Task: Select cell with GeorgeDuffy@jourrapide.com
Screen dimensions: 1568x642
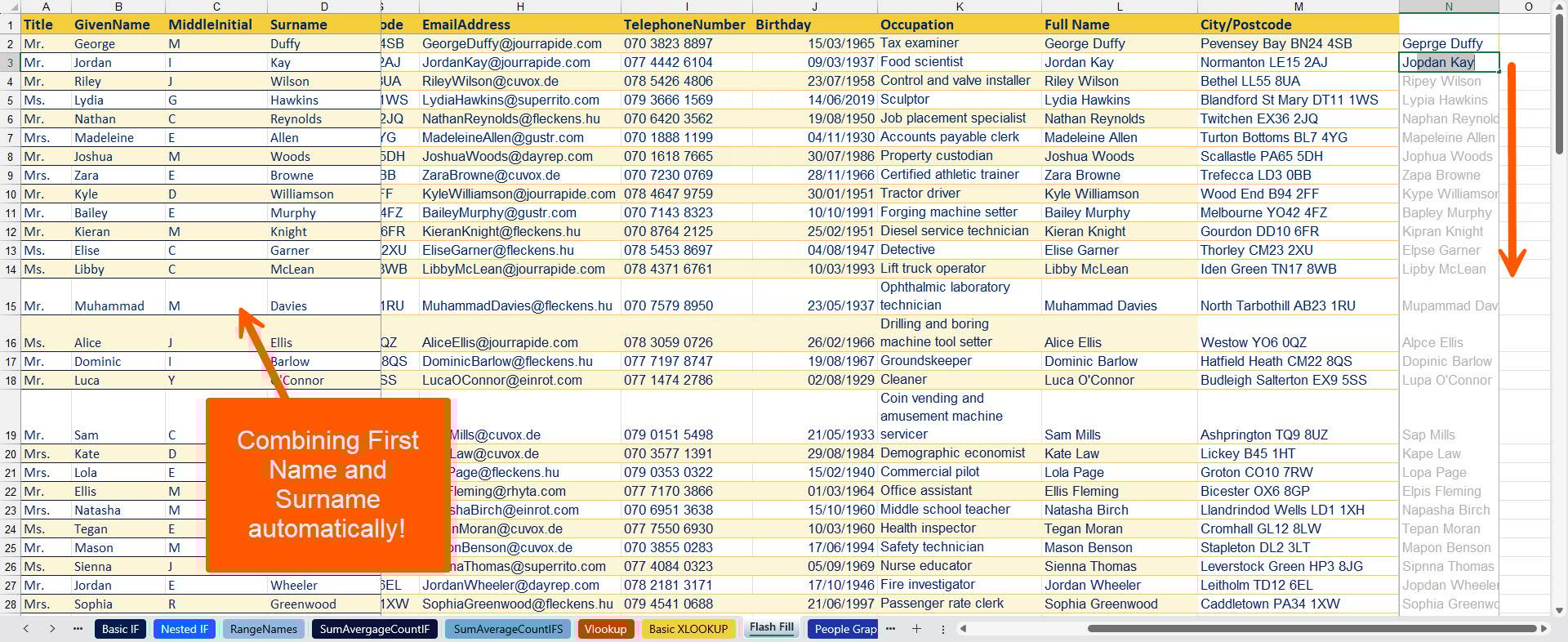Action: 520,43
